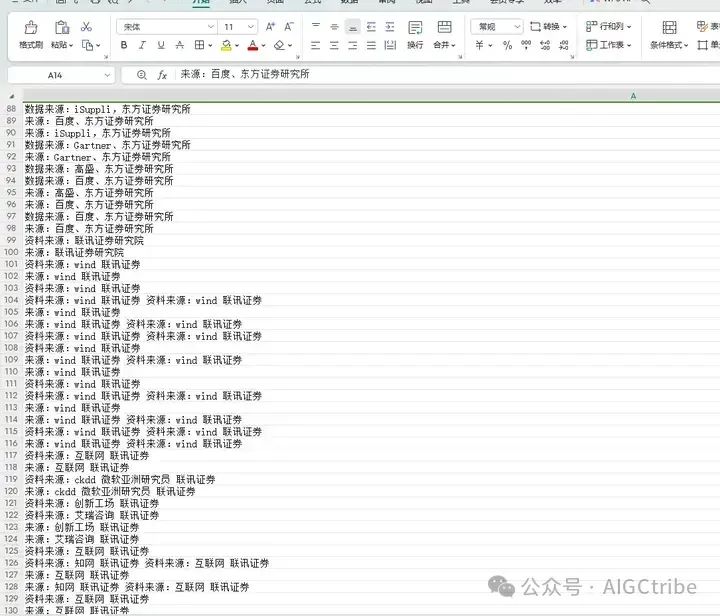Align cell content to top
Screen dimensions: 720x616
pyautogui.click(x=315, y=27)
